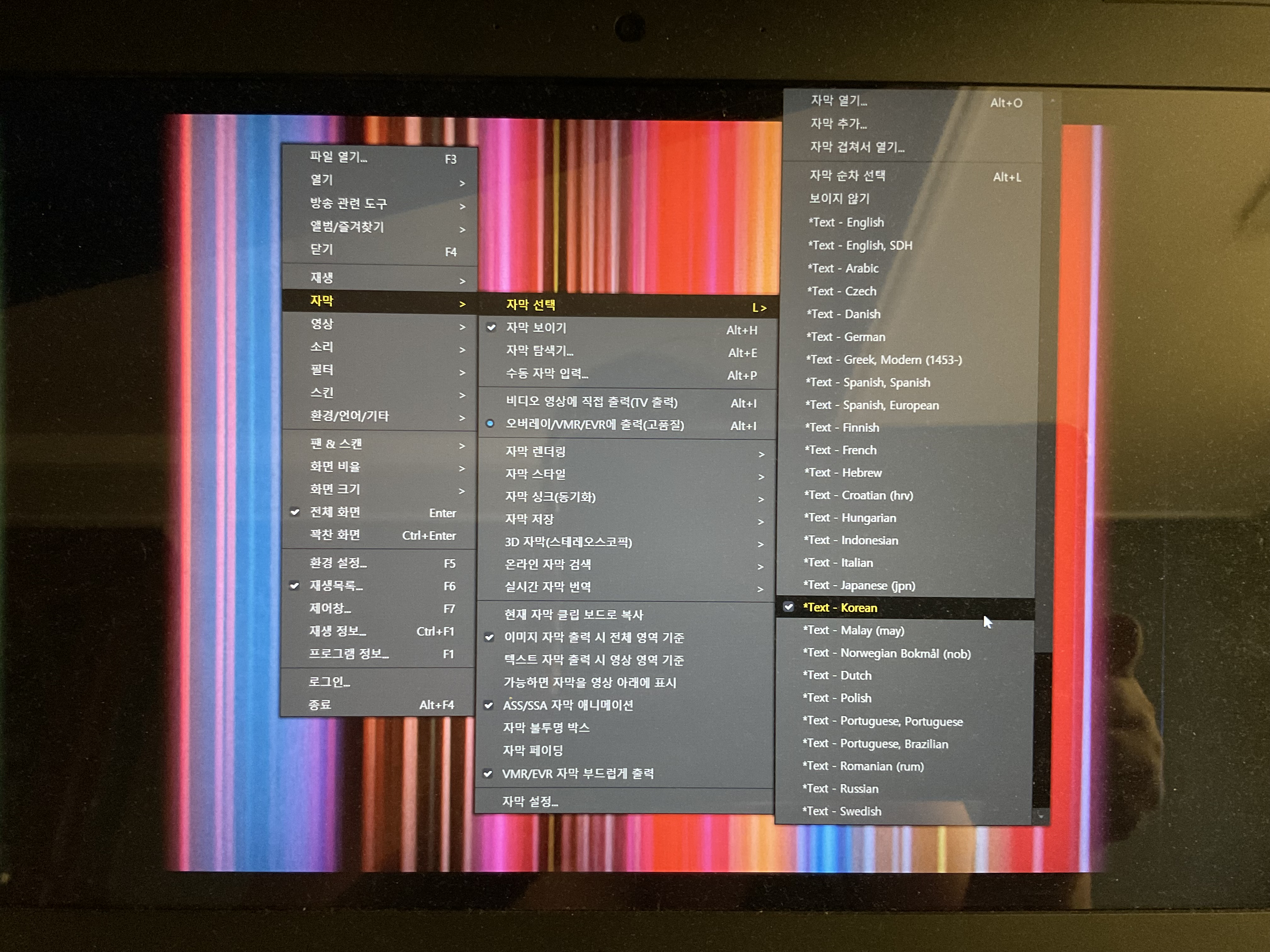
Task: Select 꽉찬 화면 menu entry
Action: [379, 535]
